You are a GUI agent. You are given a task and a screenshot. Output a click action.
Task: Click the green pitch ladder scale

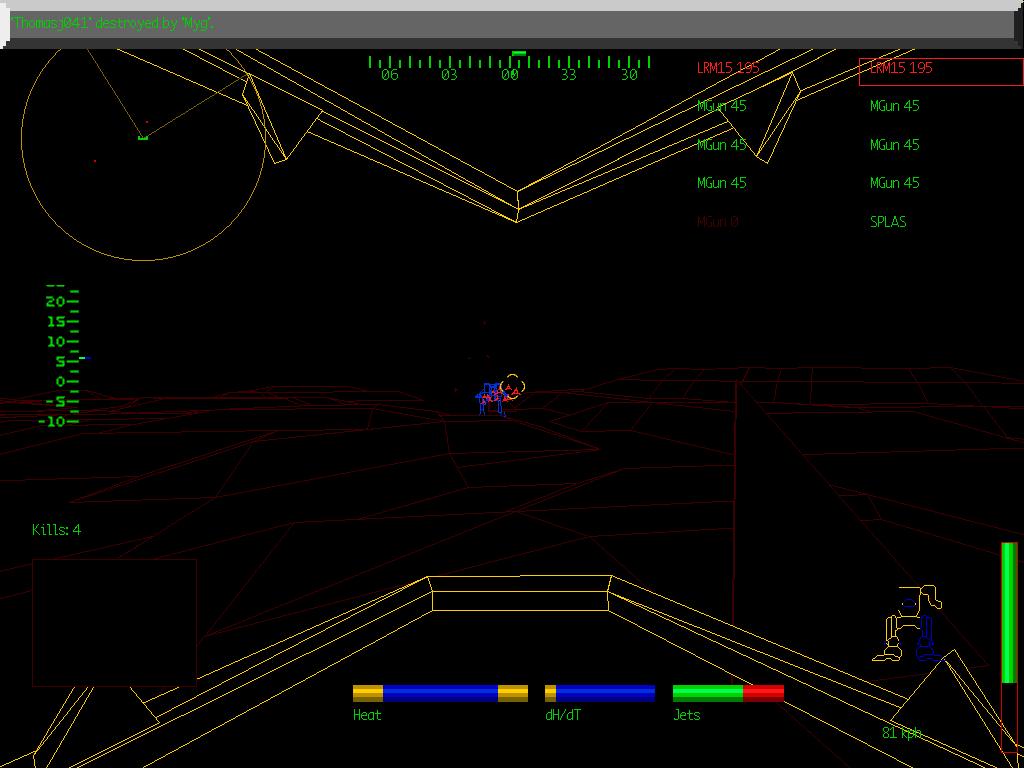62,355
